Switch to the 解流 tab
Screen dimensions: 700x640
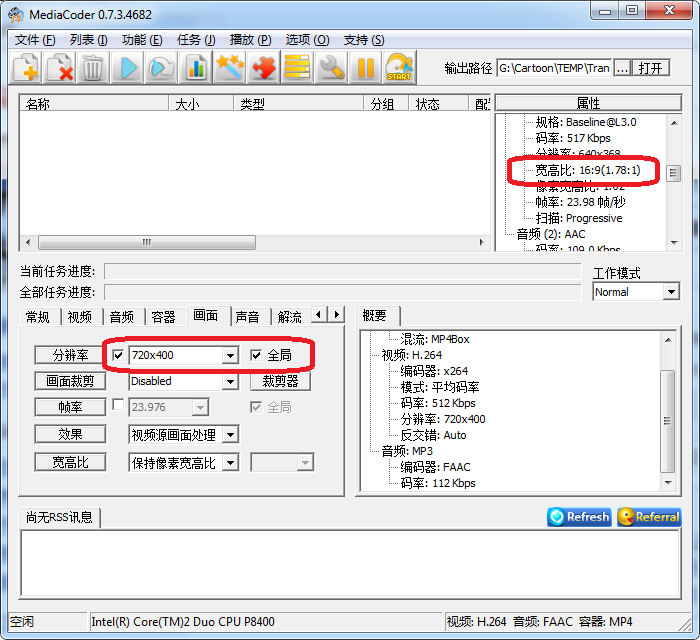(x=290, y=317)
